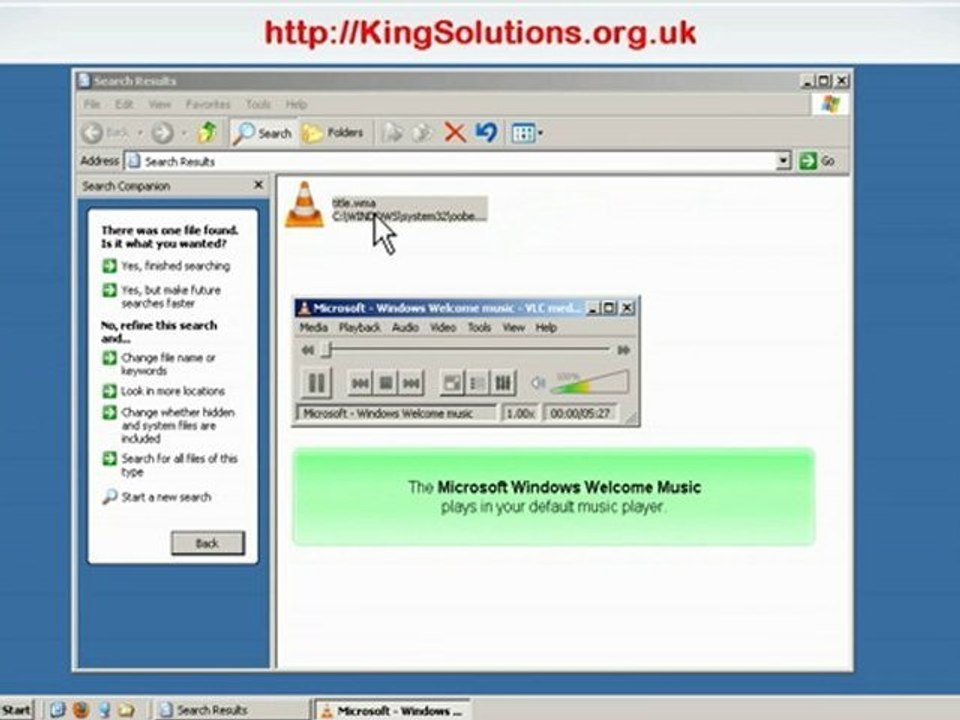The width and height of the screenshot is (960, 720).
Task: Open the Edit menu in Explorer
Action: click(x=124, y=105)
